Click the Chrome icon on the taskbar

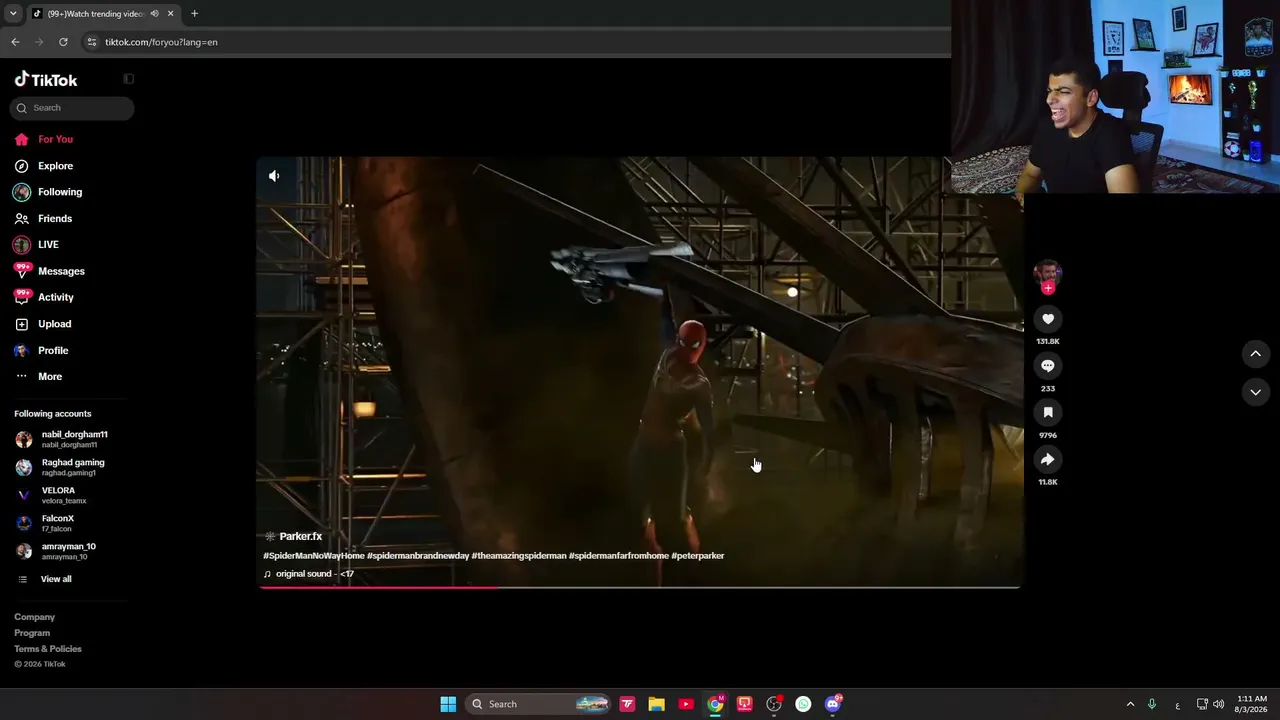coord(715,704)
